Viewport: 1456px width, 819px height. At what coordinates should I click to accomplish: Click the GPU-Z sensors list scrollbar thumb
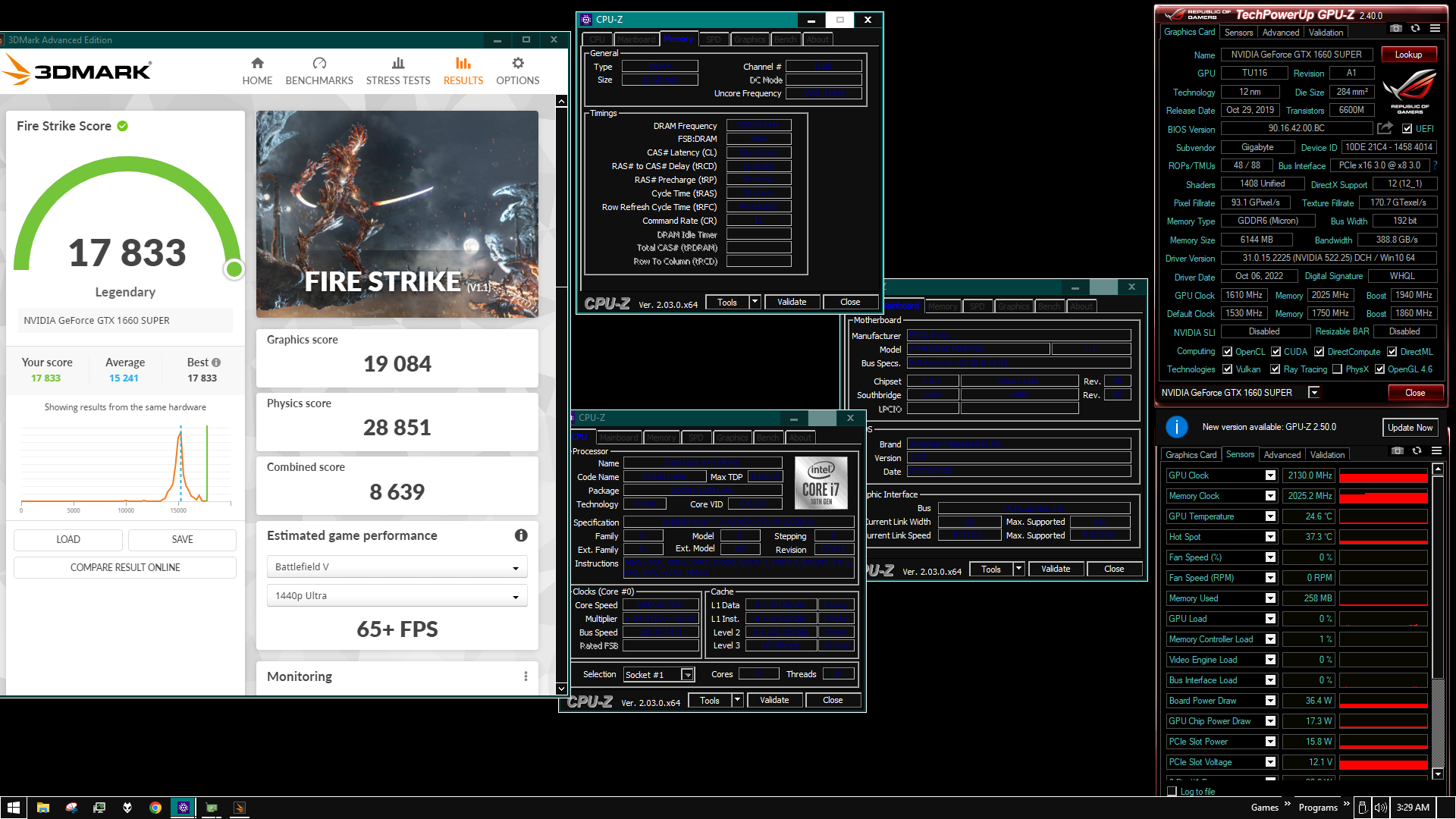click(x=1438, y=576)
